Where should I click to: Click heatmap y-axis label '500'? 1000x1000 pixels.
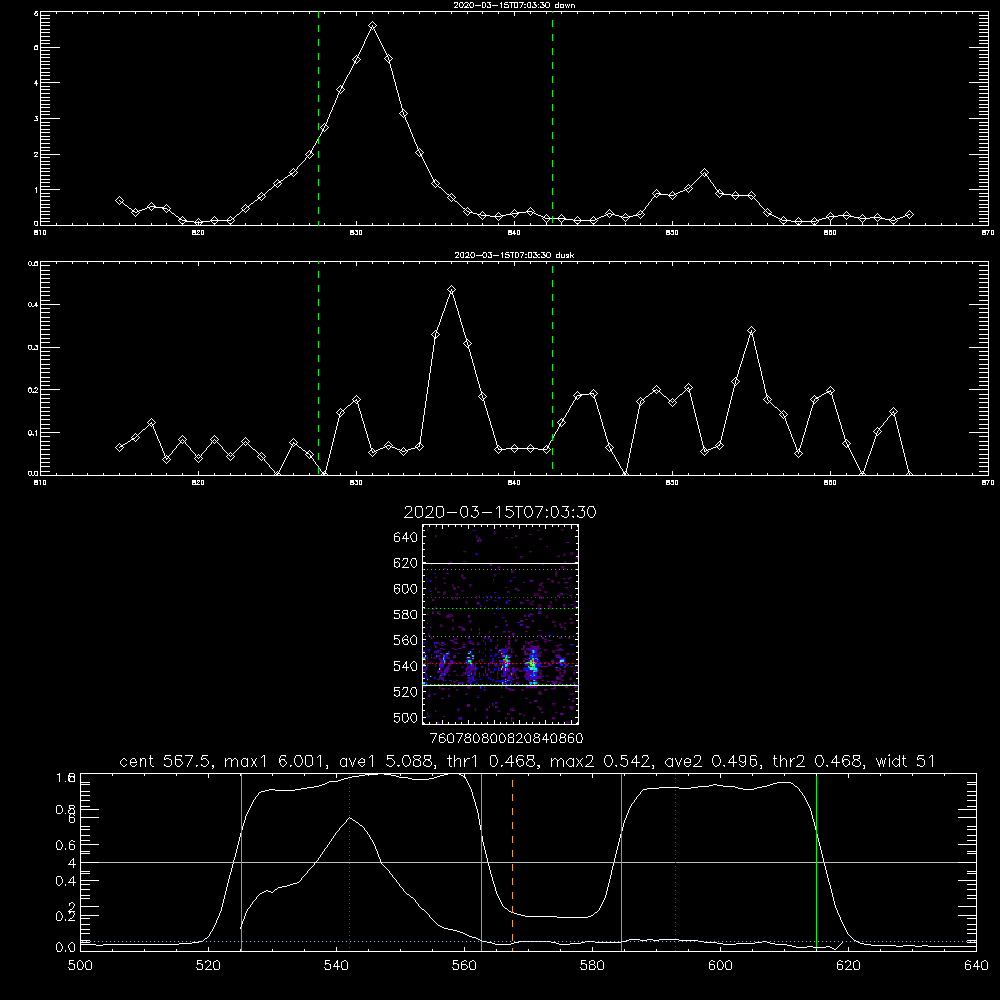[x=405, y=717]
